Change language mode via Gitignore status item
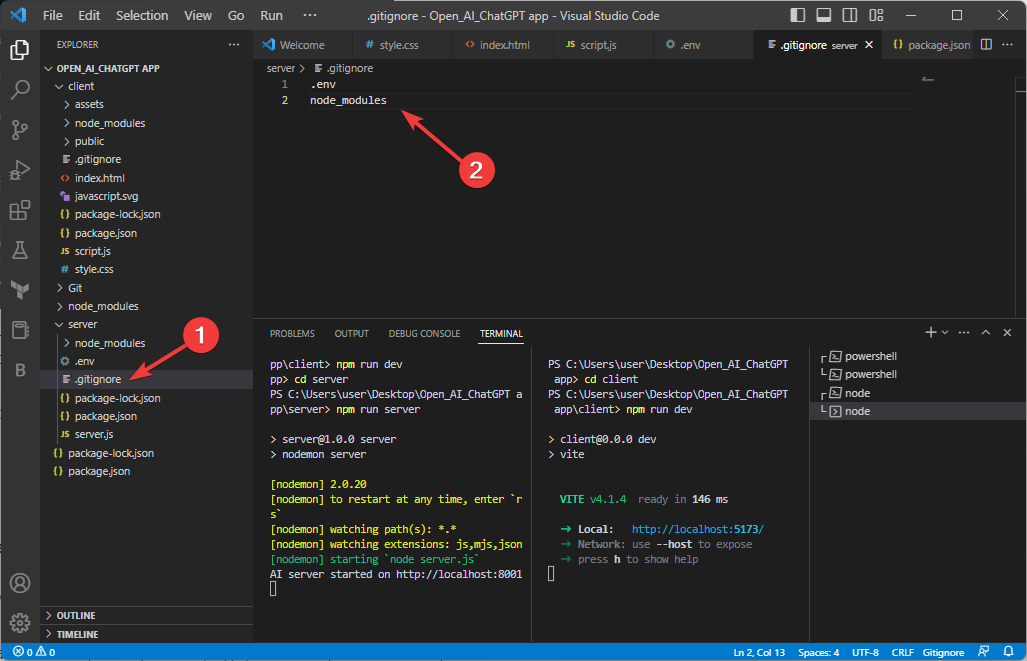The image size is (1027, 661). click(943, 652)
